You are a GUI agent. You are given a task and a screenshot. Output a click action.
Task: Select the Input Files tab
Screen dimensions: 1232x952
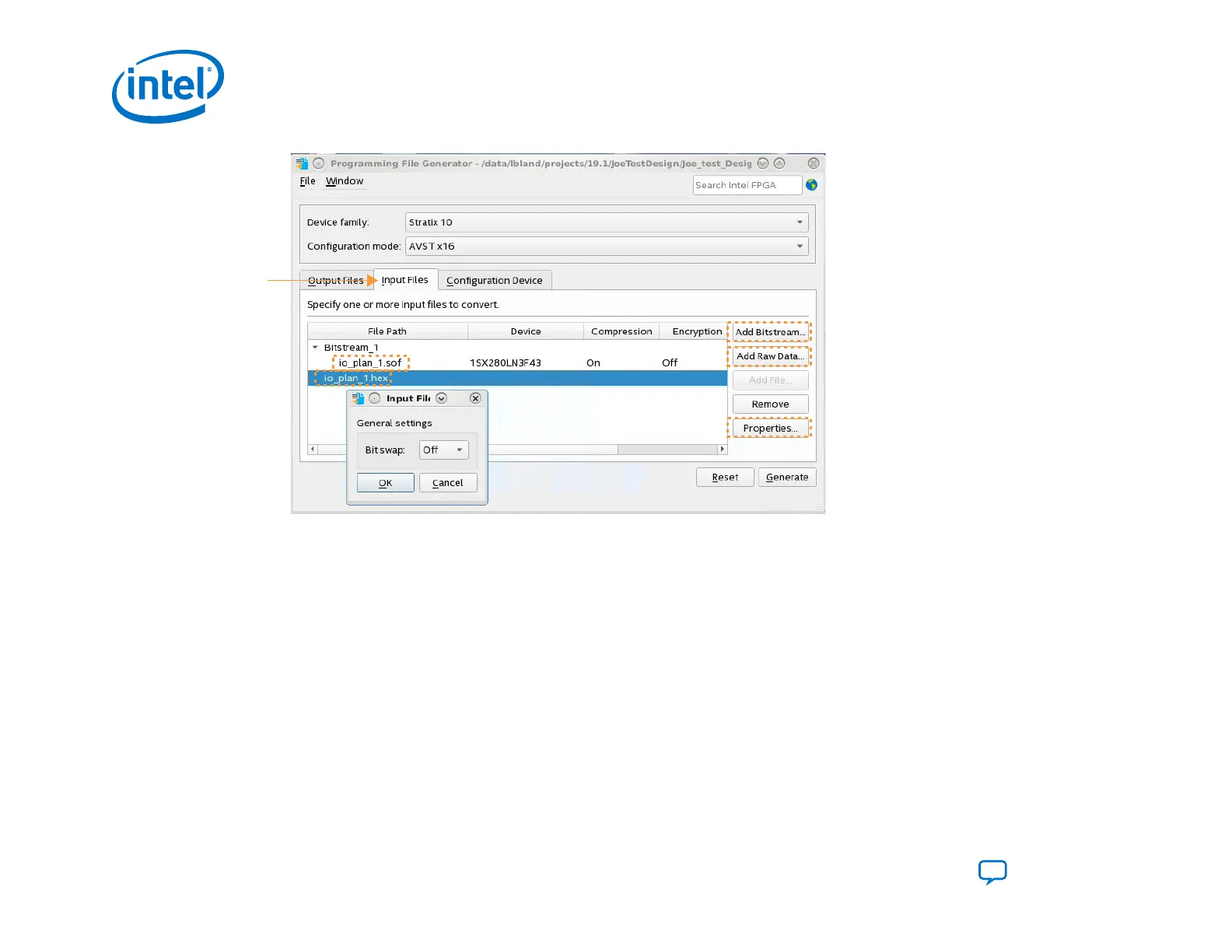pos(405,280)
